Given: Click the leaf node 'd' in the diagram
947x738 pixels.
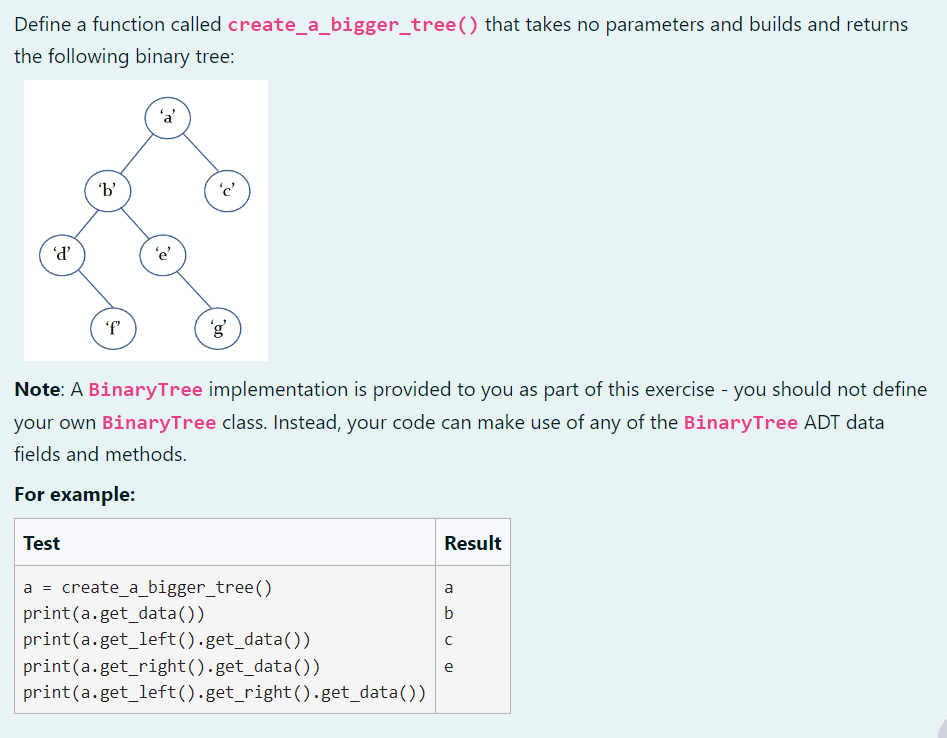Looking at the screenshot, I should 62,254.
